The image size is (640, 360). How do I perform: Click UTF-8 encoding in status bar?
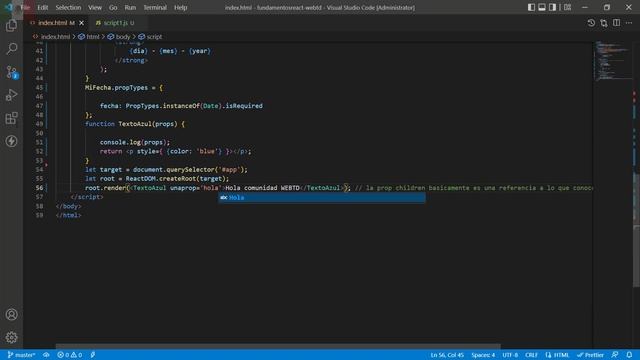[510, 355]
